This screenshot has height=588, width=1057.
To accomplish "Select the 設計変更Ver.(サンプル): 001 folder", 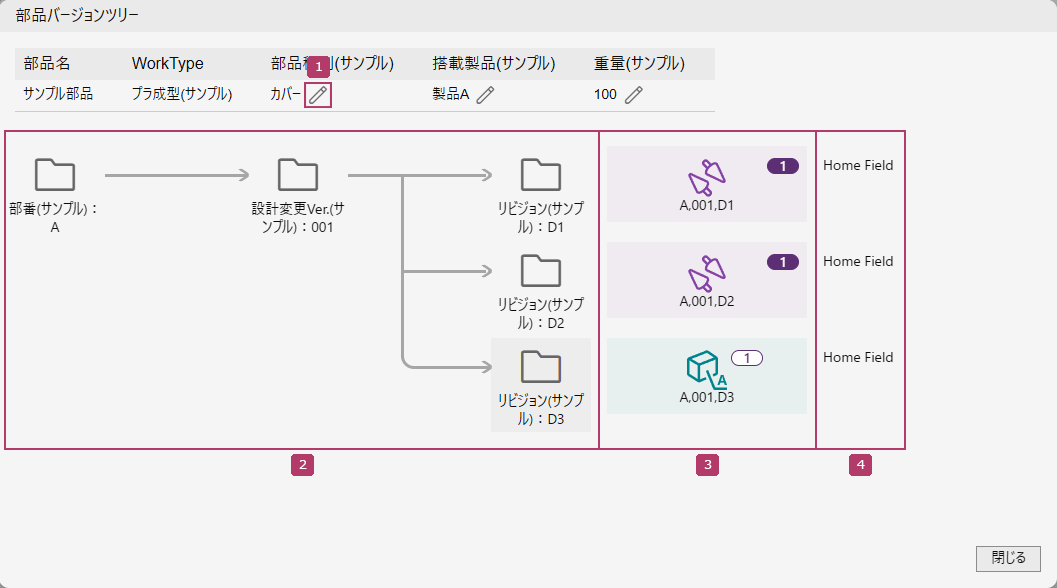I will pyautogui.click(x=298, y=175).
